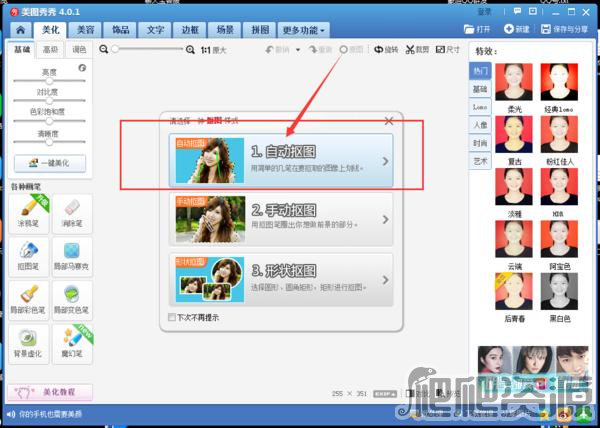Switch to the 边框 tab
Viewport: 600px width, 428px height.
(190, 30)
